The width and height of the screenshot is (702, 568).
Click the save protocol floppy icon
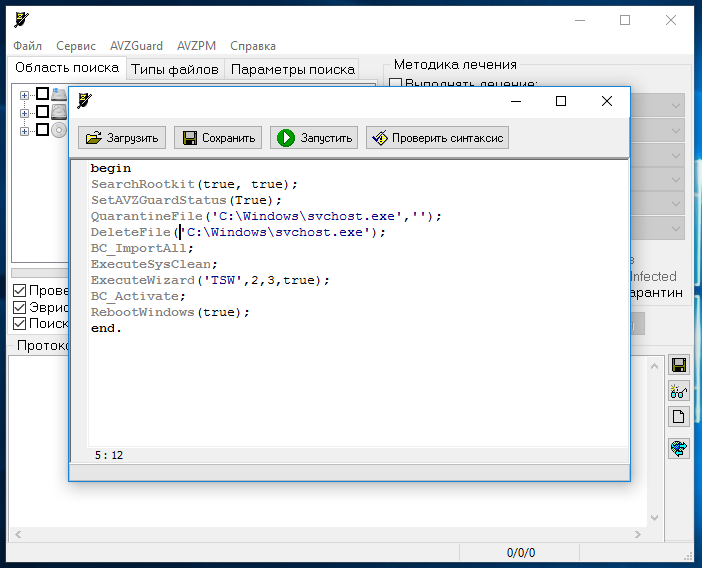(x=679, y=365)
